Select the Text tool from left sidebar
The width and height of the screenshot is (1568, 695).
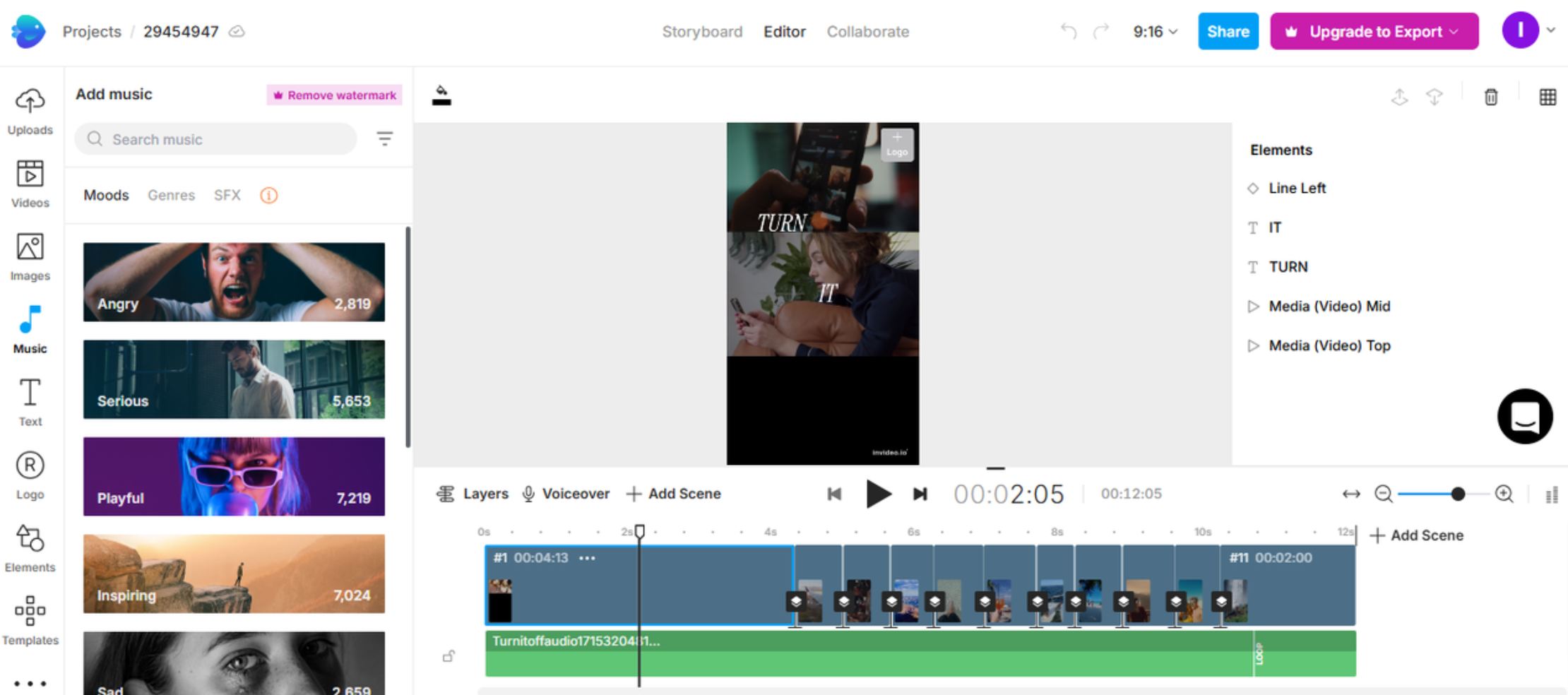(x=30, y=401)
